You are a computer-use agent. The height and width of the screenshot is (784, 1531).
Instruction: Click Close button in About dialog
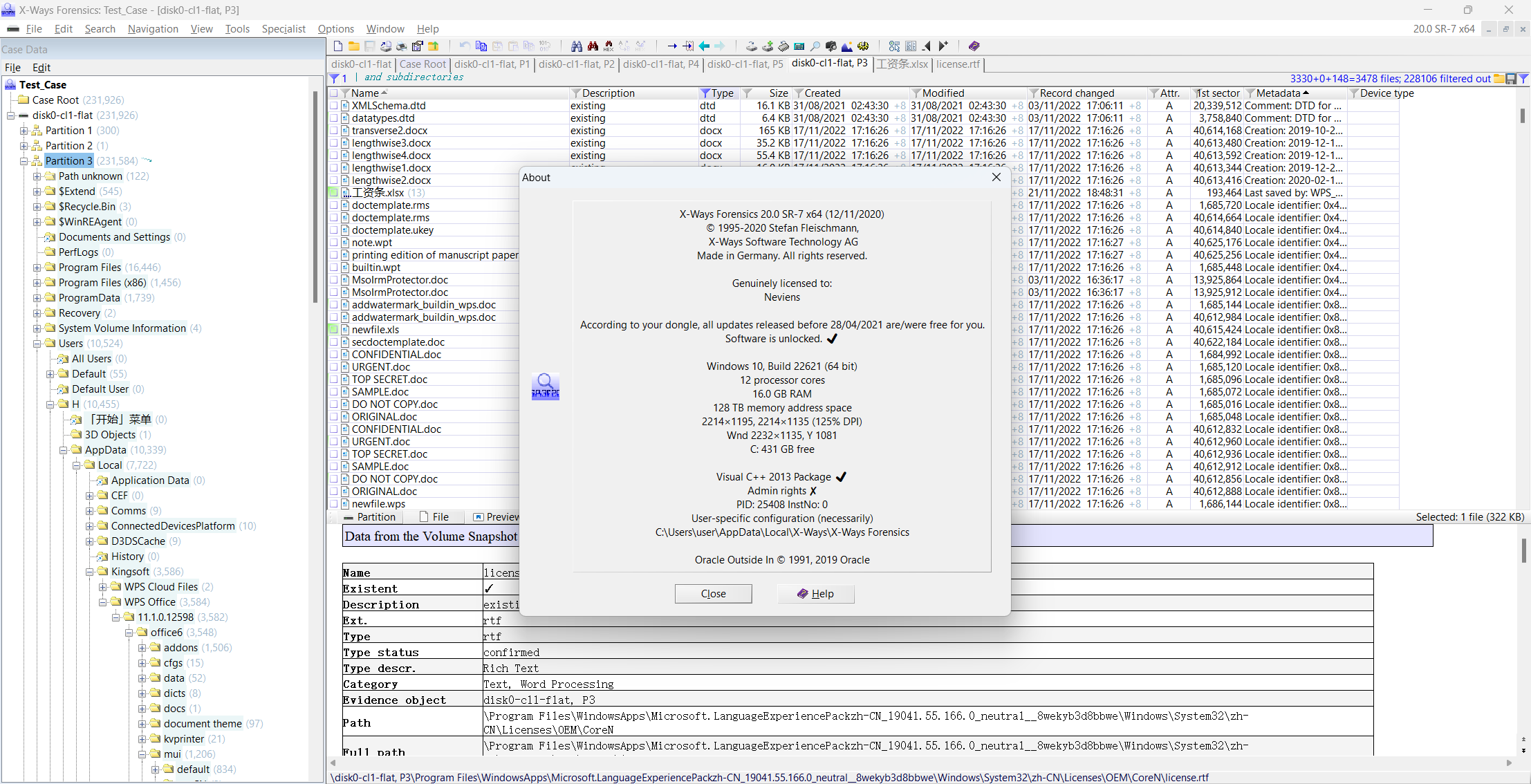click(713, 594)
